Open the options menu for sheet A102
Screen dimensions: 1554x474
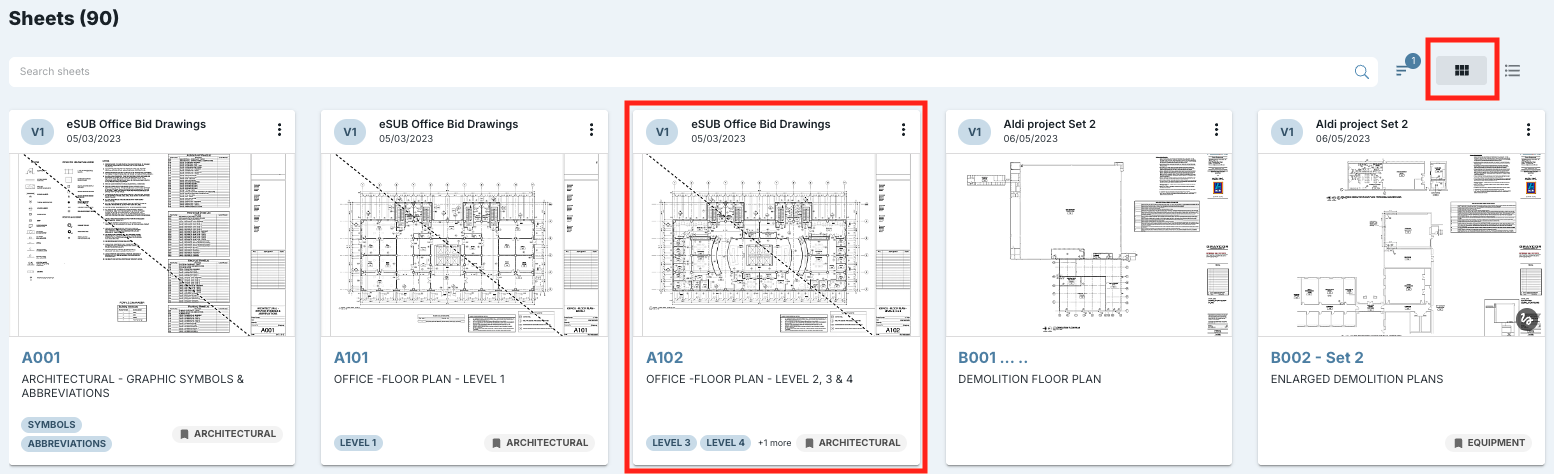903,130
